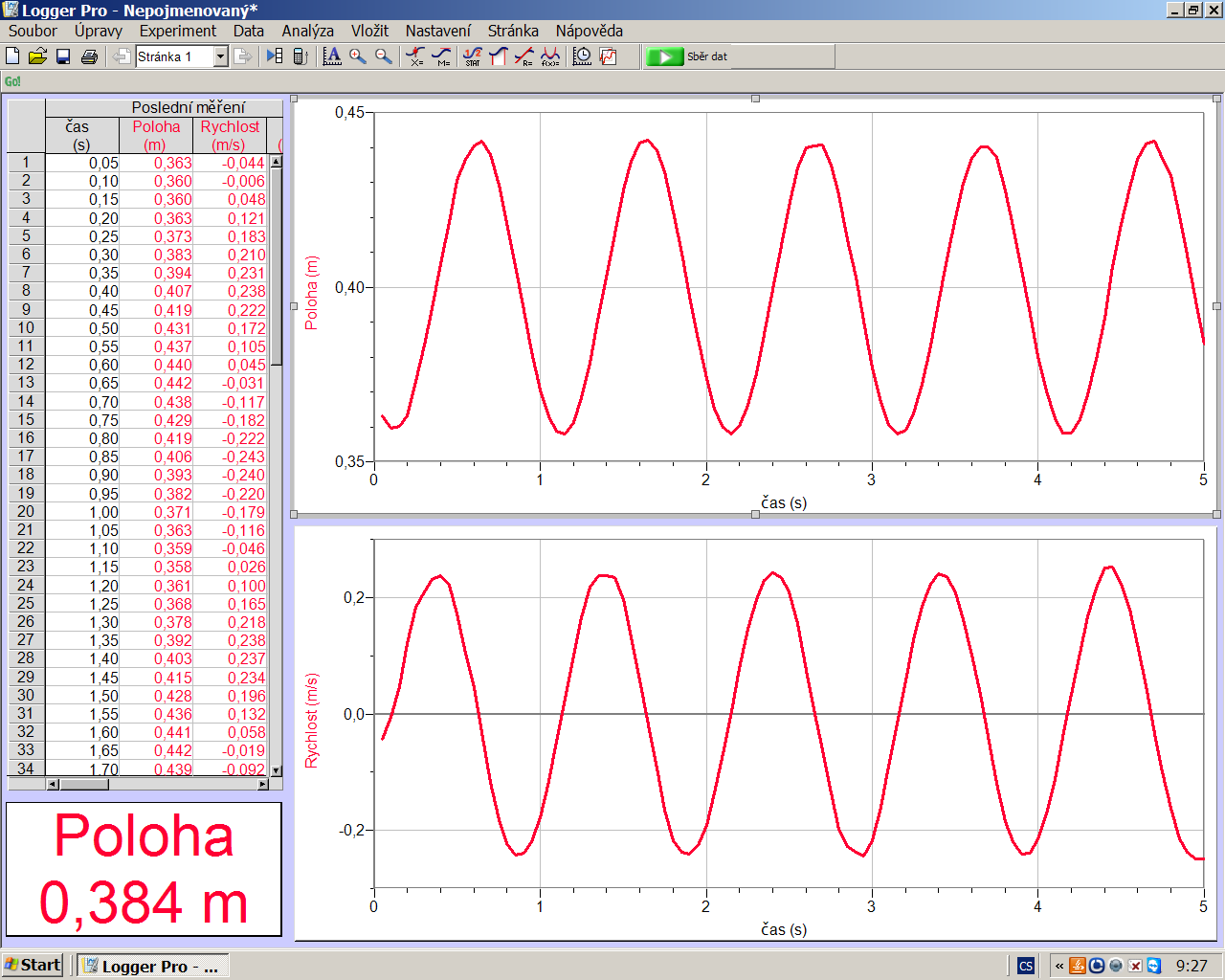Click the 9:27 system clock
Screen dimensions: 1225x980
[x=1192, y=966]
